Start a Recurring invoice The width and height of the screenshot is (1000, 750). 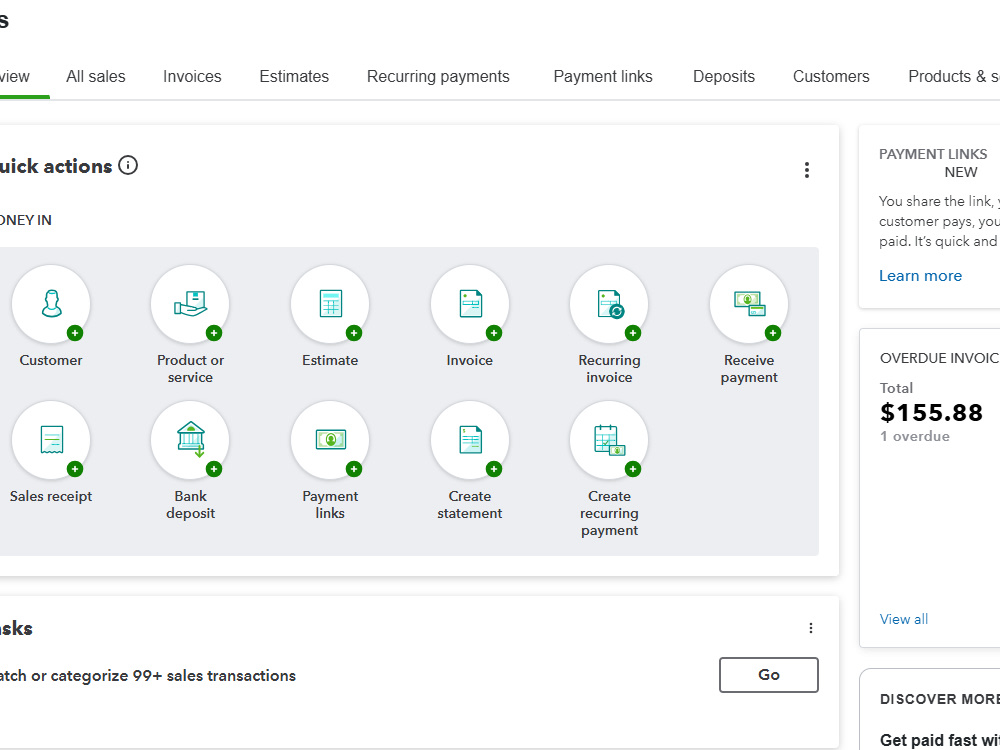(609, 304)
